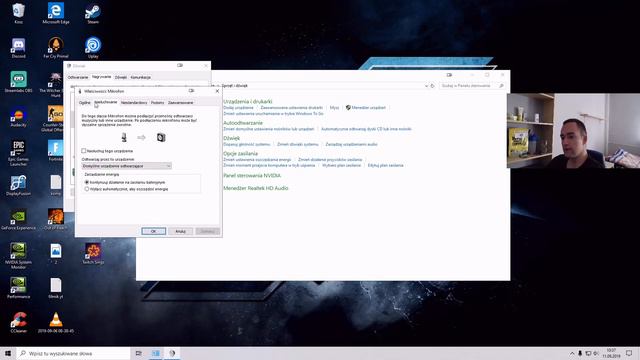Click the taskbar search box
The image size is (640, 360).
[x=73, y=353]
